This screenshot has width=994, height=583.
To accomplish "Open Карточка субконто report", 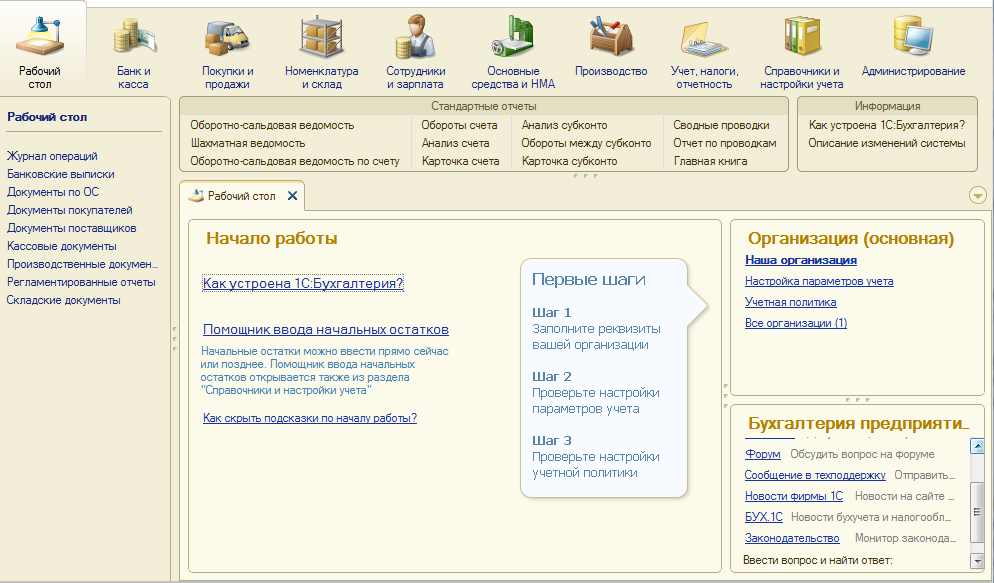I will click(569, 162).
